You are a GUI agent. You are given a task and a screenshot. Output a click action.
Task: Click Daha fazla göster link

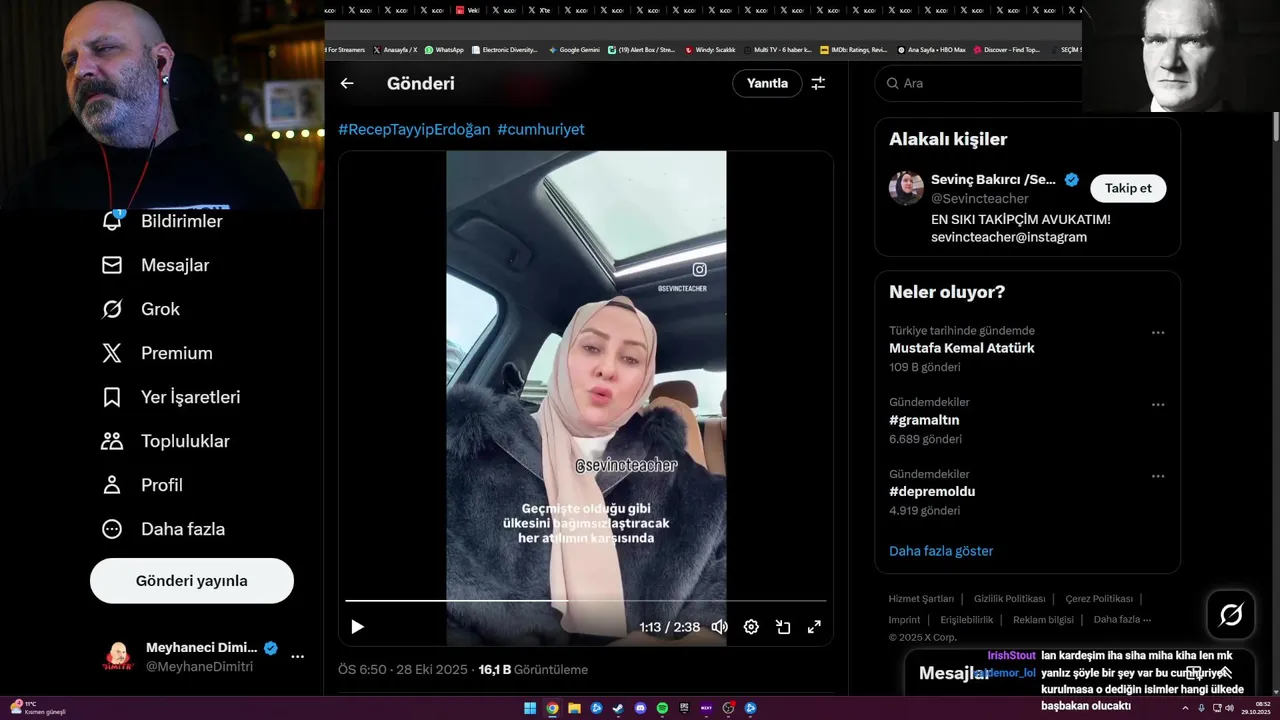tap(941, 551)
